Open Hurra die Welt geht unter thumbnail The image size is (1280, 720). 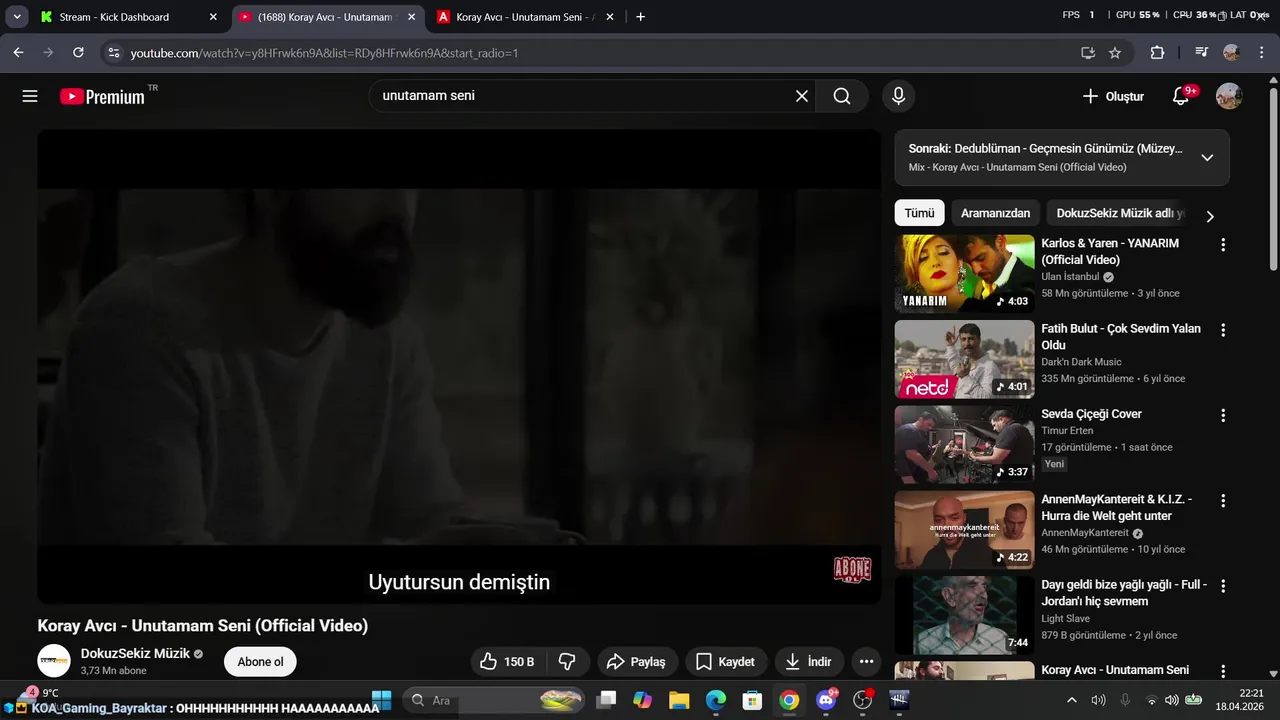point(964,530)
